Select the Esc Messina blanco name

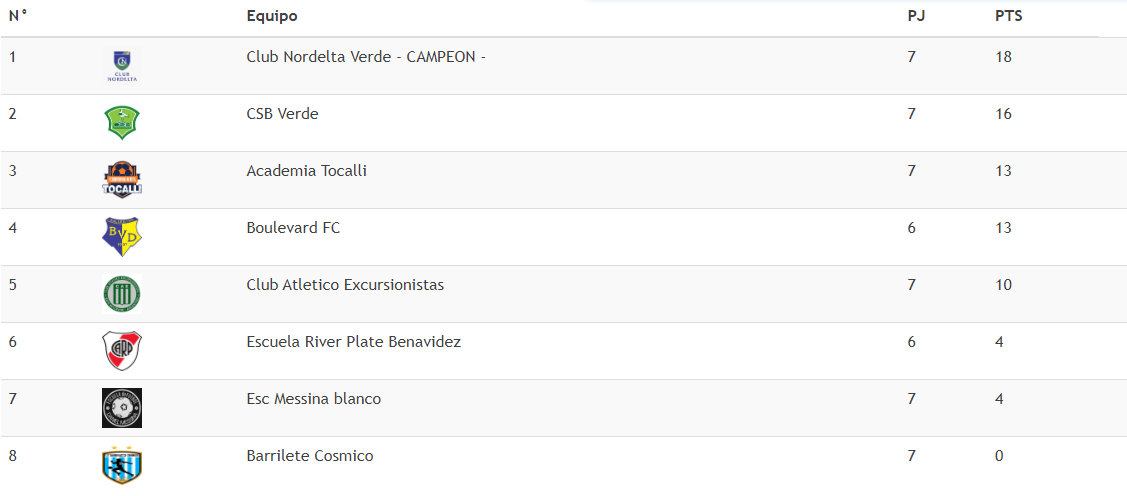(313, 399)
